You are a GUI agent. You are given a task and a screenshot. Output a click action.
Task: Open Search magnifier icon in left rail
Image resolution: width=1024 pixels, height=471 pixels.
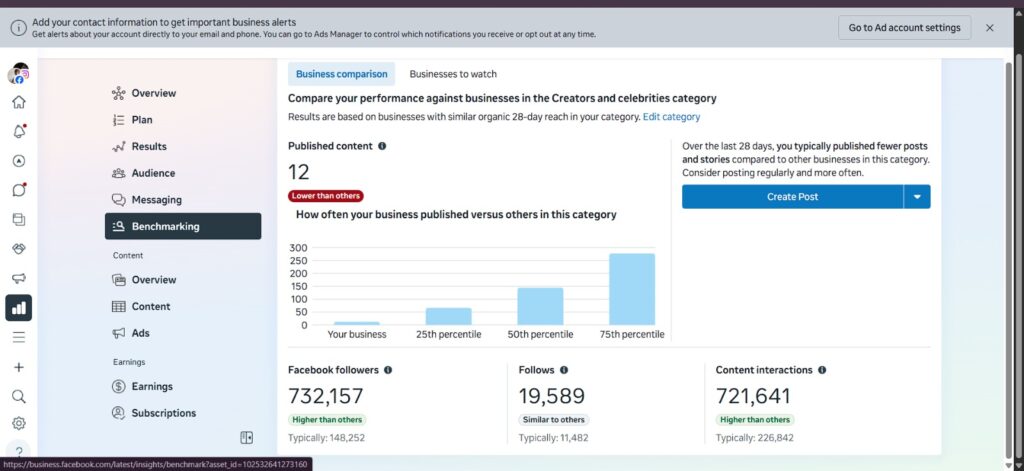[x=19, y=397]
